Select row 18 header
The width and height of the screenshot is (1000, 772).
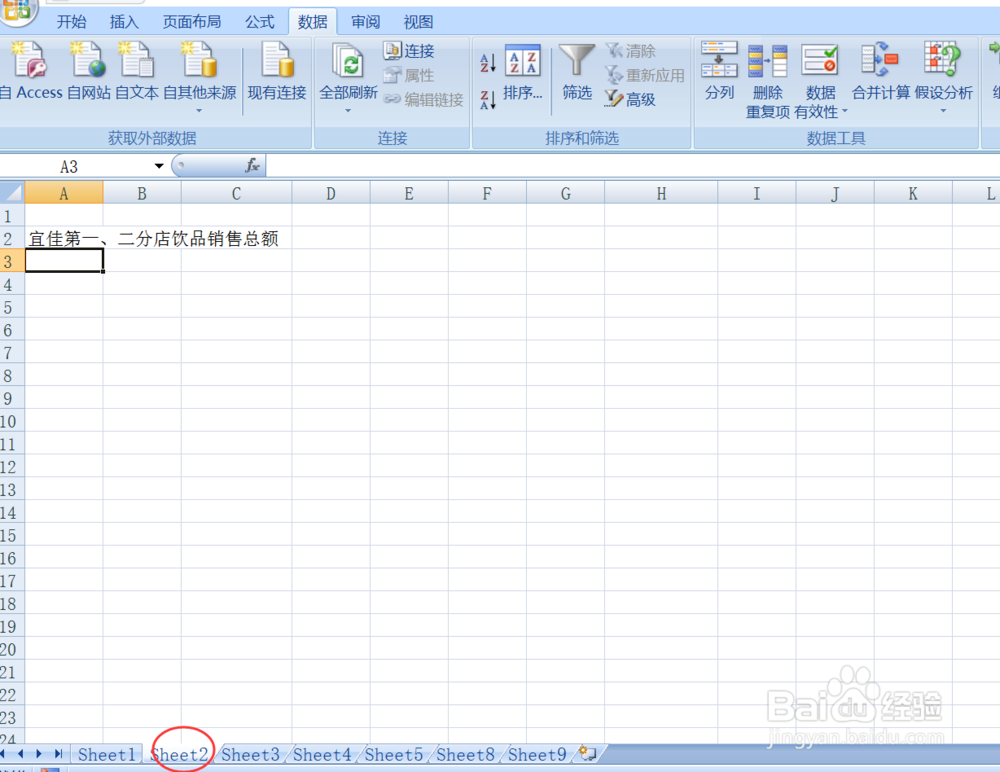[x=12, y=604]
